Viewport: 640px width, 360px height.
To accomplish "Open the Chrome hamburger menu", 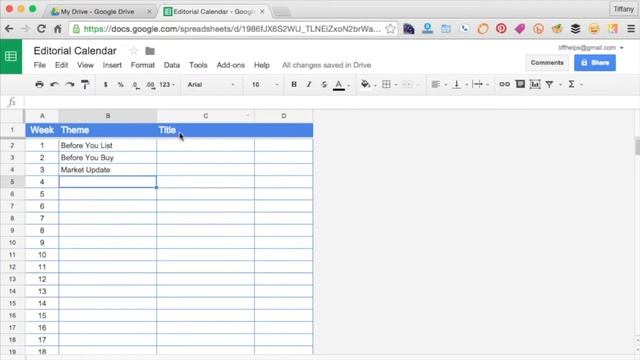I will click(x=631, y=29).
